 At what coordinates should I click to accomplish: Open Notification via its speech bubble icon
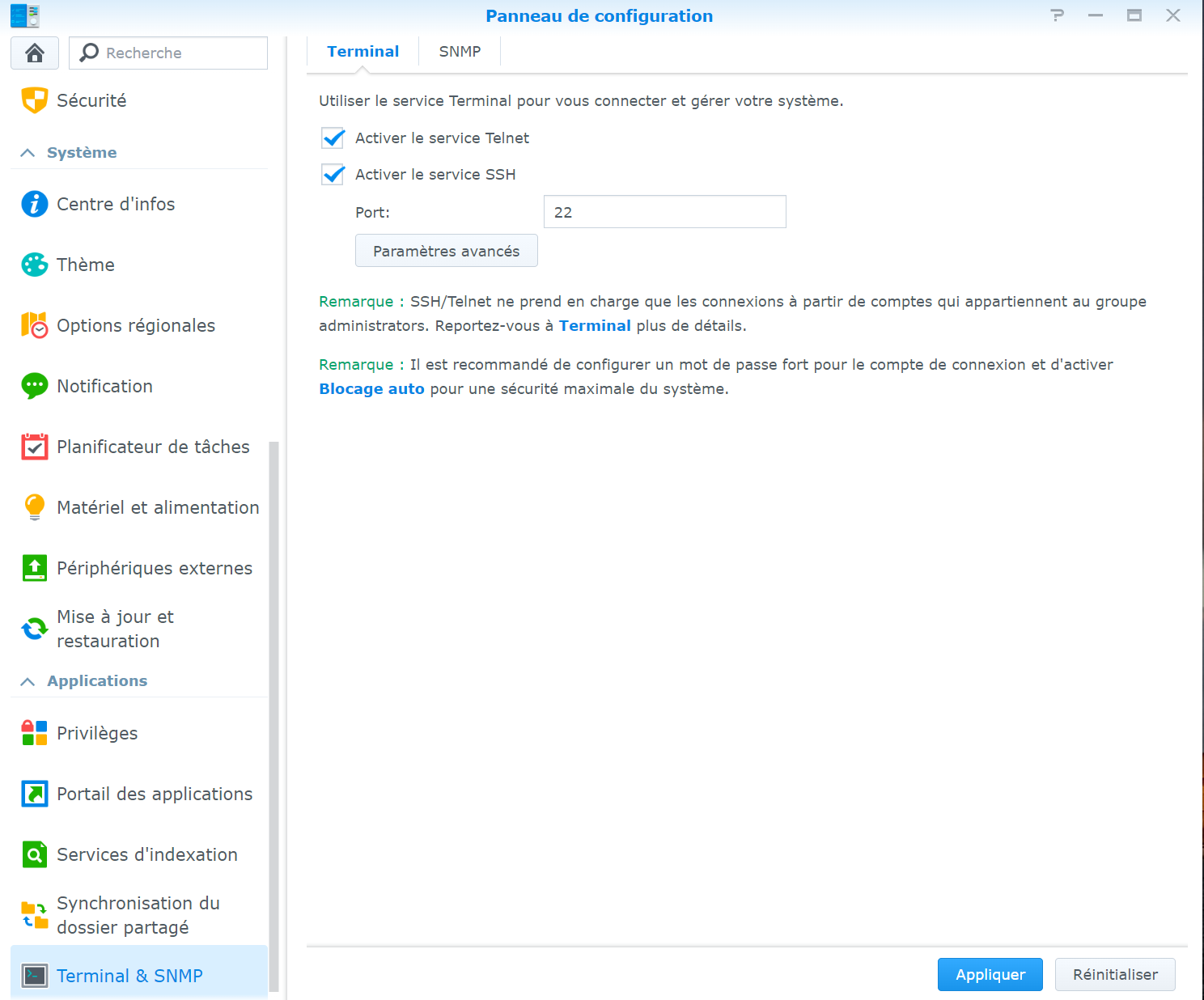pos(34,386)
